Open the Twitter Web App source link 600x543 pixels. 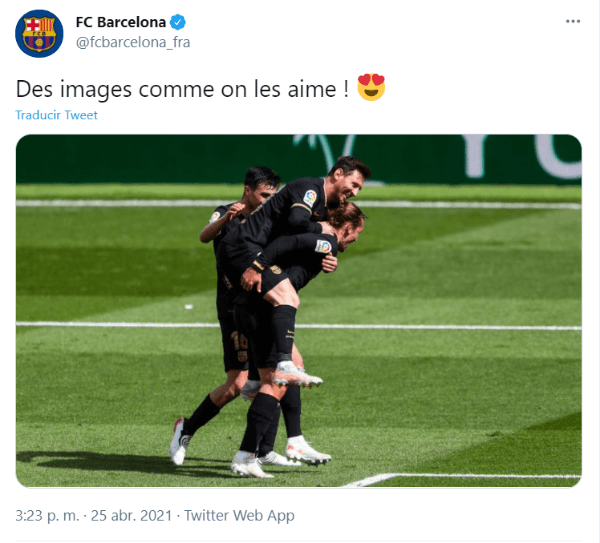(239, 515)
